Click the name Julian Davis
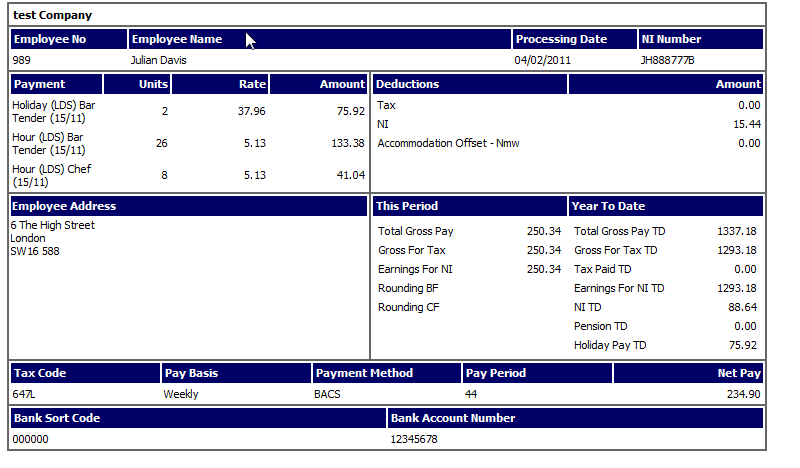The image size is (800, 468). 159,60
